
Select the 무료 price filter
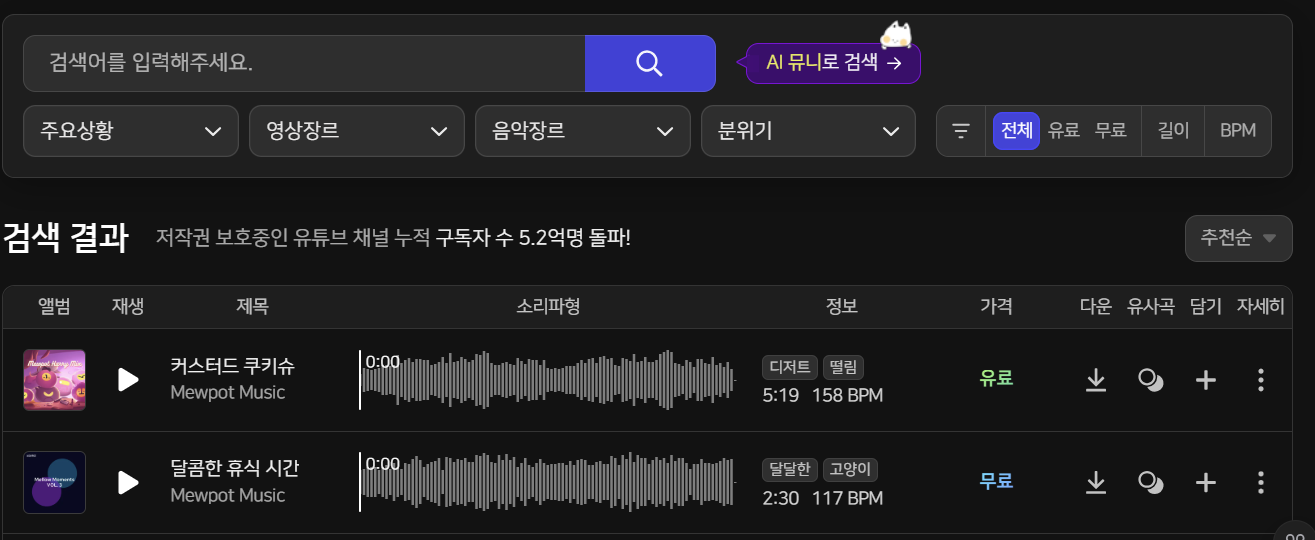(1111, 131)
